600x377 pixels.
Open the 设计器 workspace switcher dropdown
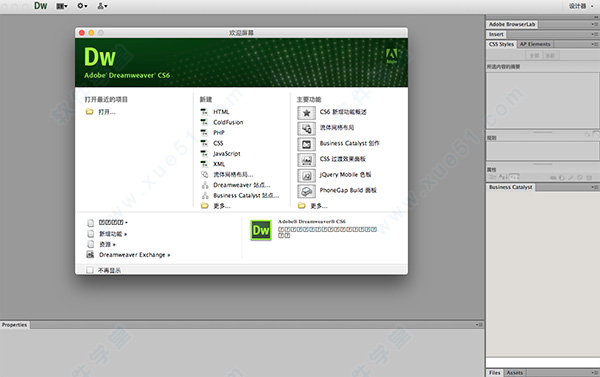point(580,6)
